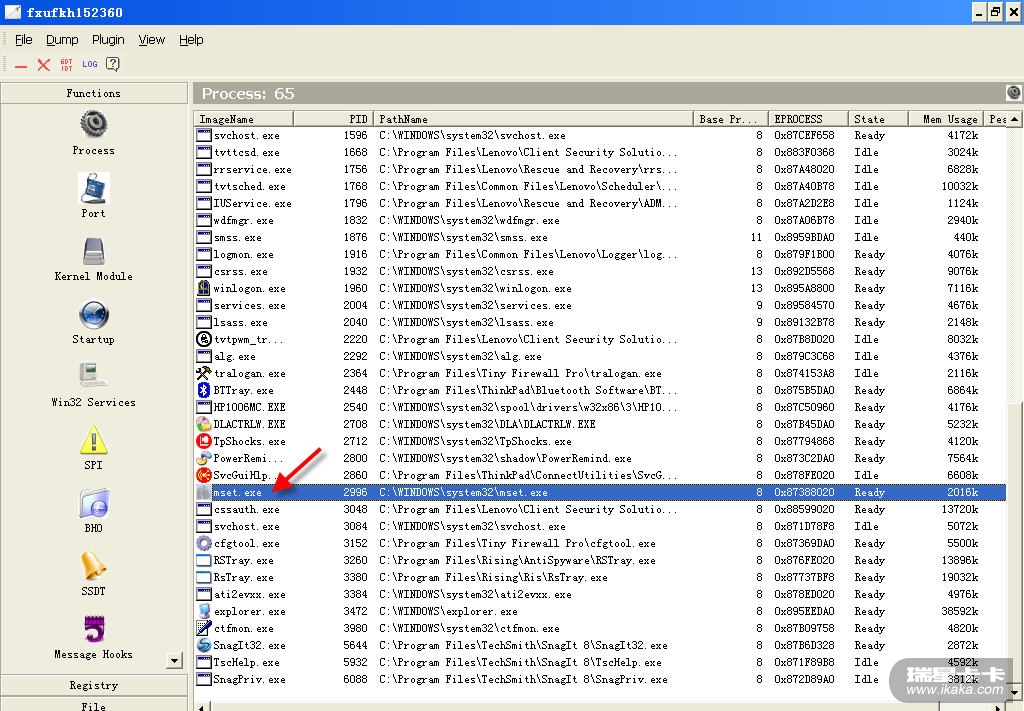Select the PowerRemi... process row

(600, 458)
